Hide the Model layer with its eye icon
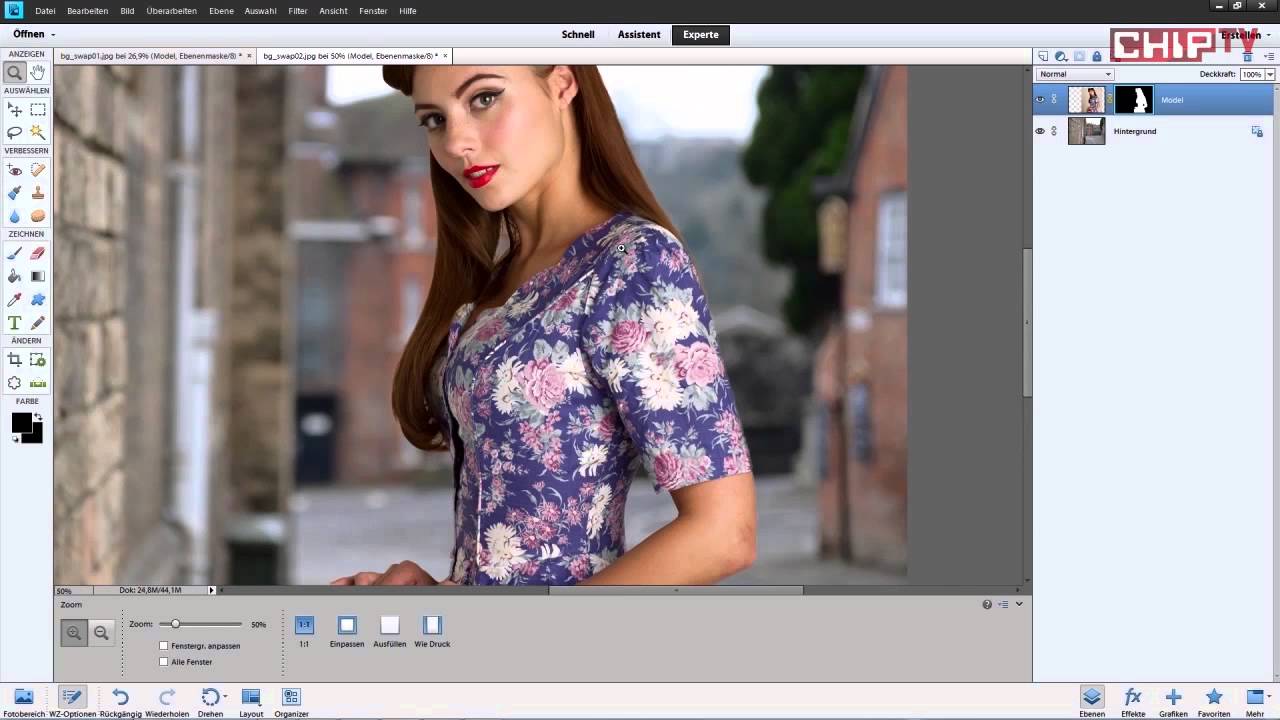Viewport: 1280px width, 720px height. [1040, 100]
